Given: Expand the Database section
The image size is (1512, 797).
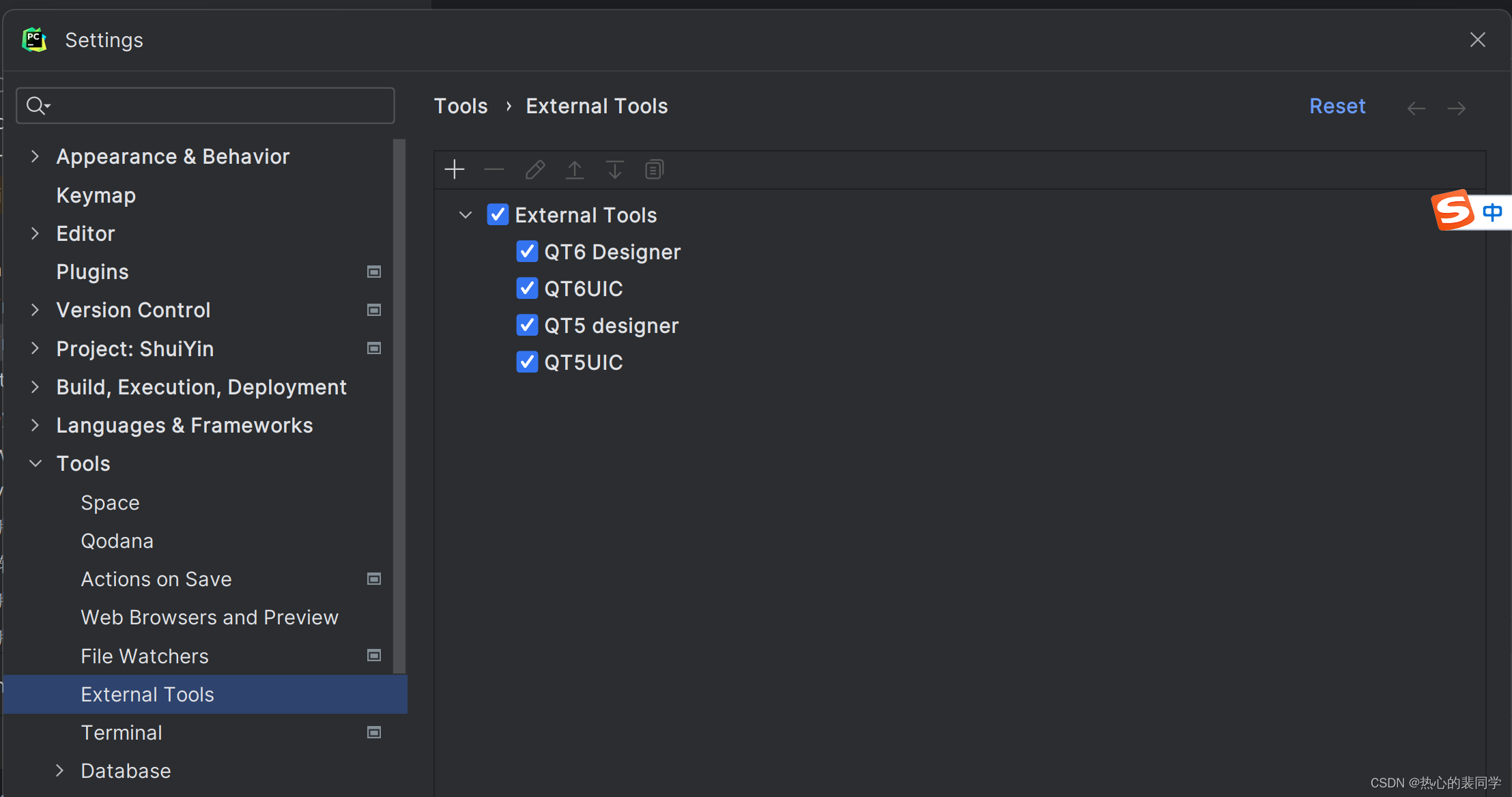Looking at the screenshot, I should tap(59, 770).
